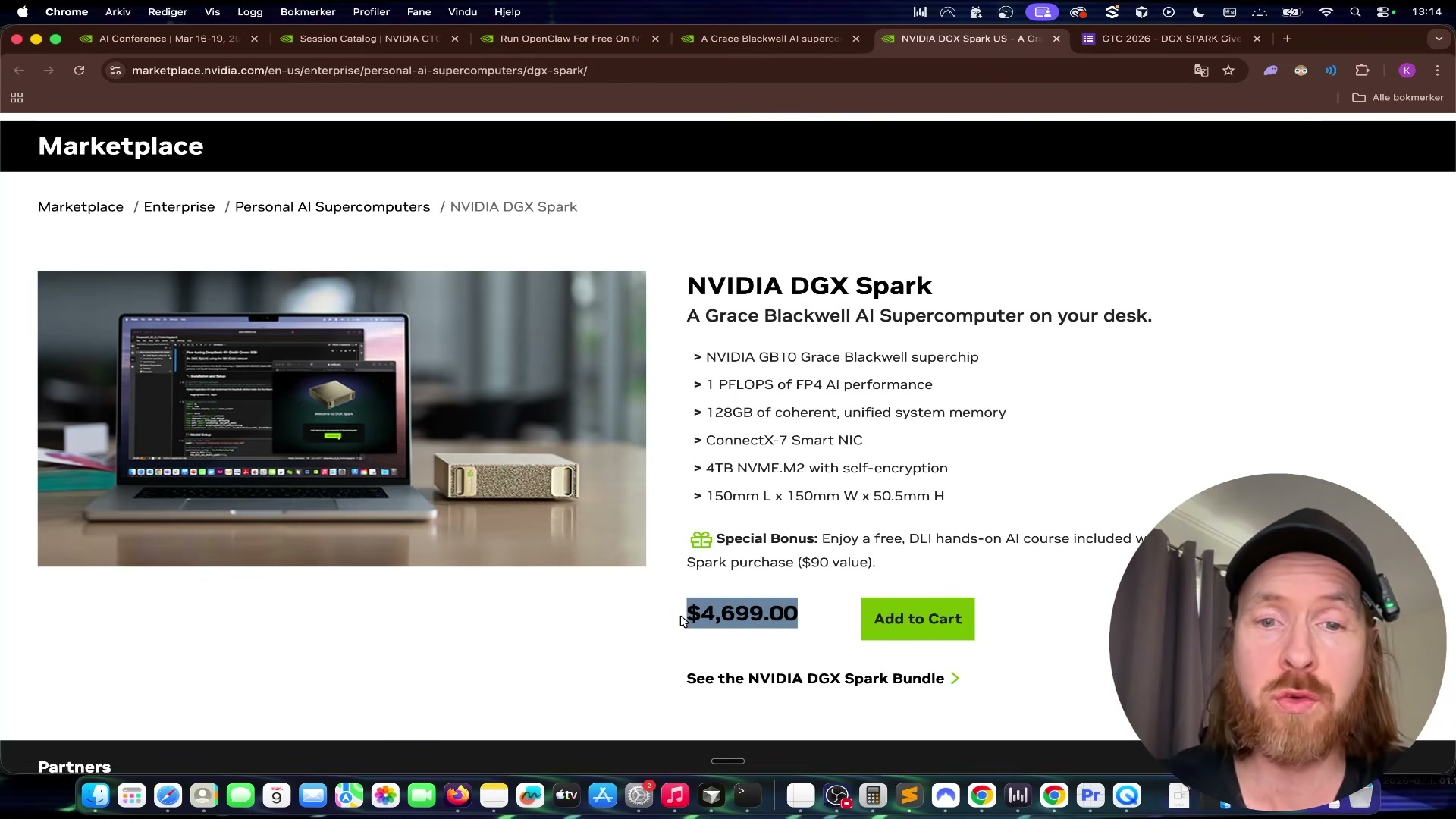The height and width of the screenshot is (819, 1456).
Task: Bookmark this page with the star
Action: pos(1228,71)
